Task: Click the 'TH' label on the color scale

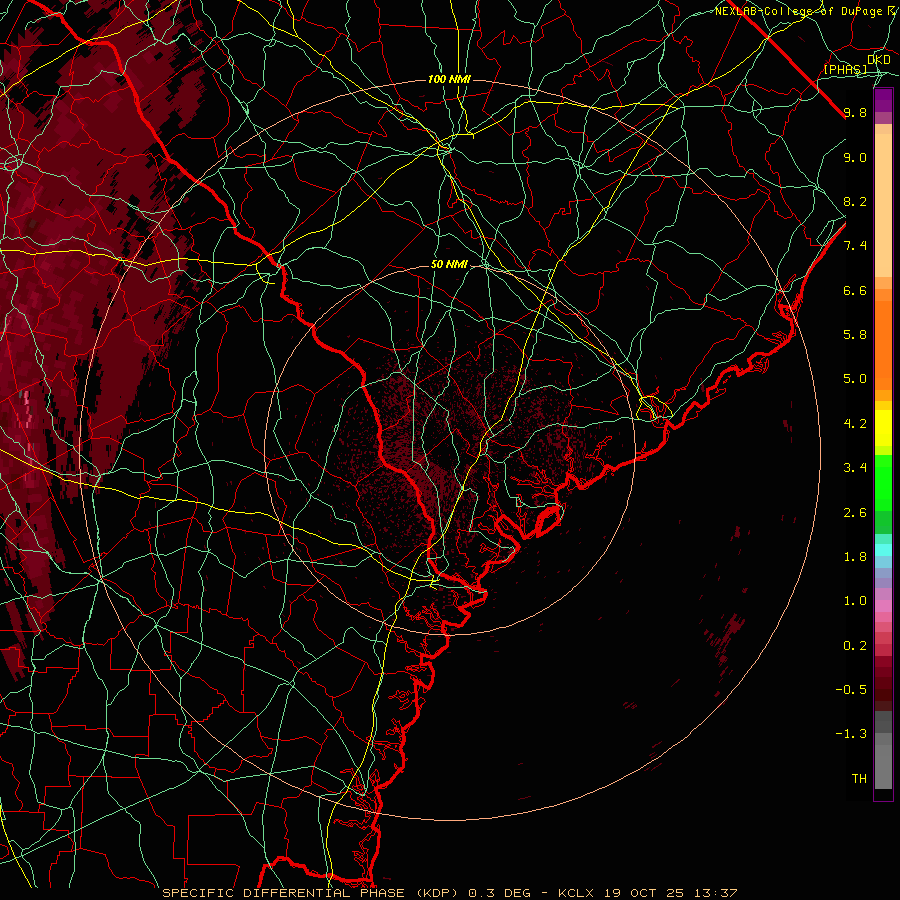Action: (859, 778)
